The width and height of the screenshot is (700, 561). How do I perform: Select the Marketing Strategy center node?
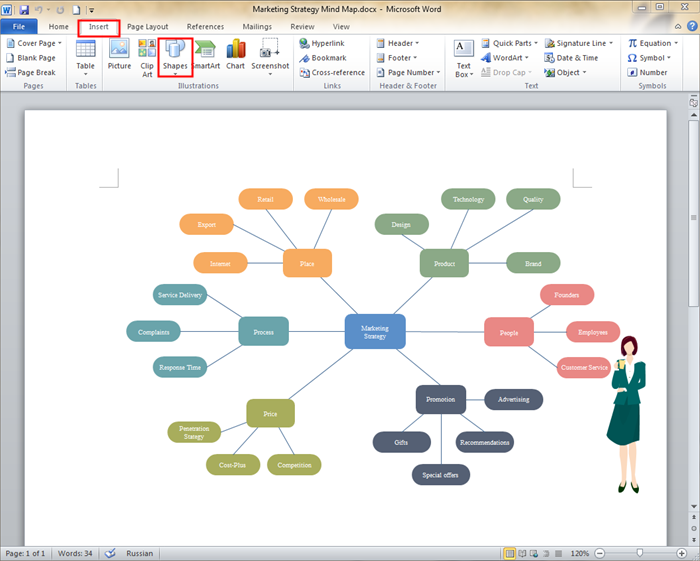[x=375, y=332]
